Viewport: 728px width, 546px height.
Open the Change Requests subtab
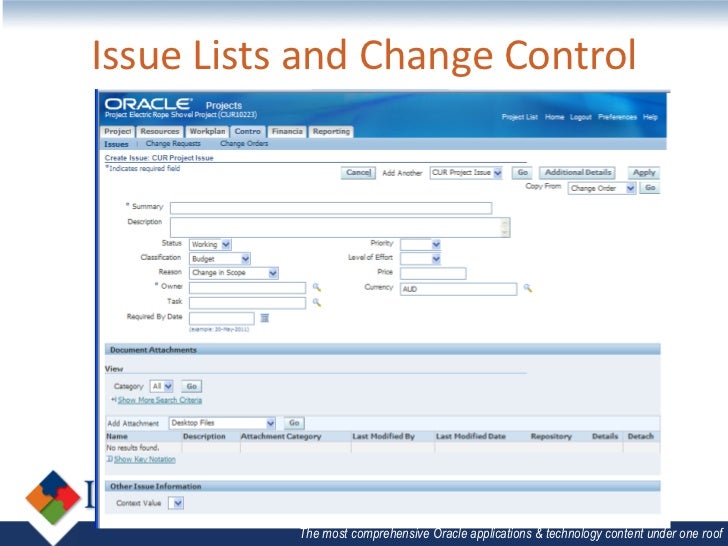[x=173, y=144]
